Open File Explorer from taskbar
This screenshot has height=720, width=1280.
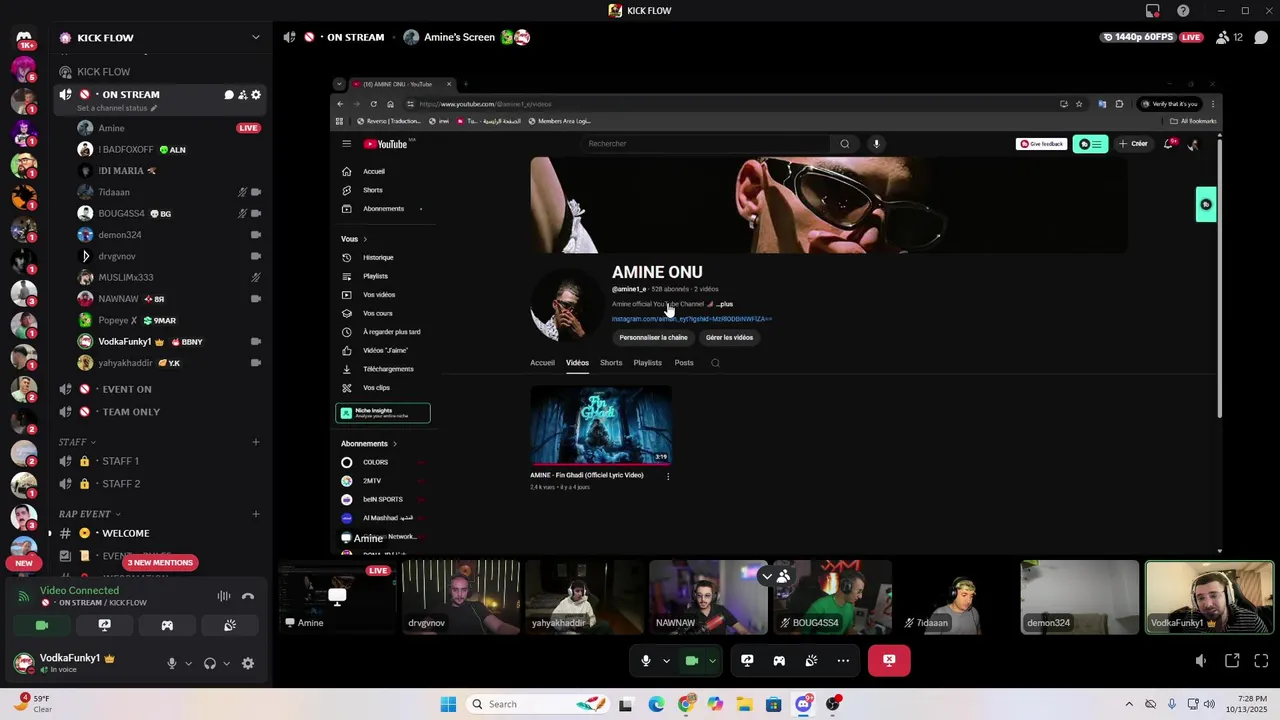[x=744, y=704]
